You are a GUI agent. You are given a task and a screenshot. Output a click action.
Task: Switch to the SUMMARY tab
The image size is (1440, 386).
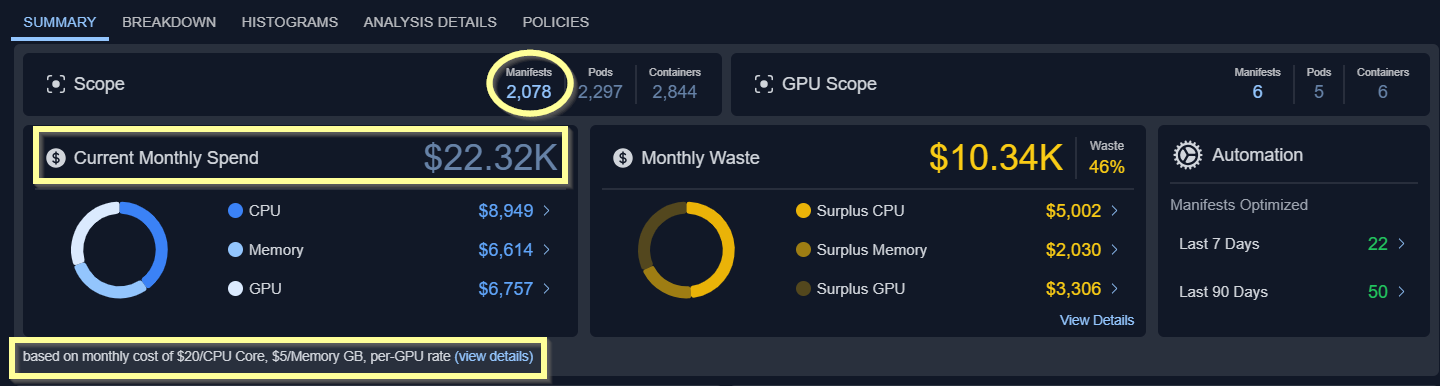click(x=60, y=21)
